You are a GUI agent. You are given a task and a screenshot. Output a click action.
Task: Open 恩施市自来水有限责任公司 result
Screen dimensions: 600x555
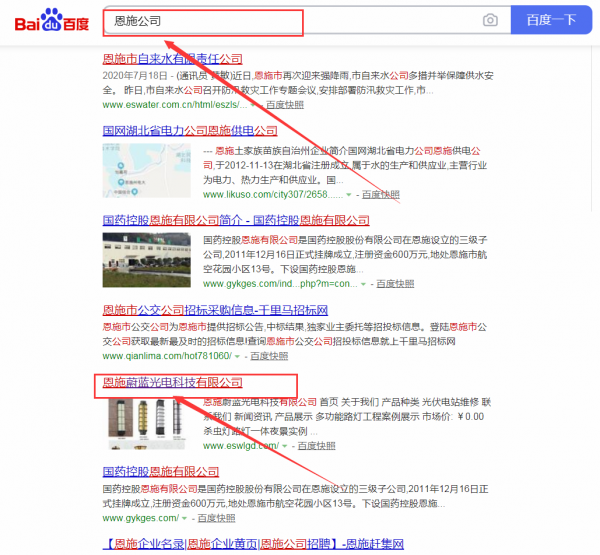[172, 59]
